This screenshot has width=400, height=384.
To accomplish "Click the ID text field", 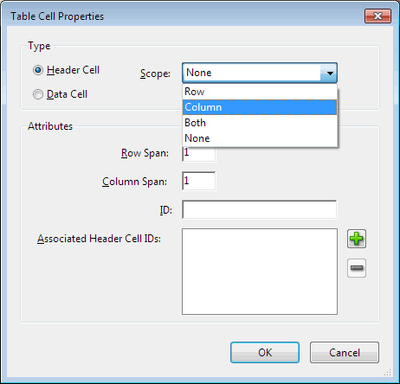I will tap(259, 210).
